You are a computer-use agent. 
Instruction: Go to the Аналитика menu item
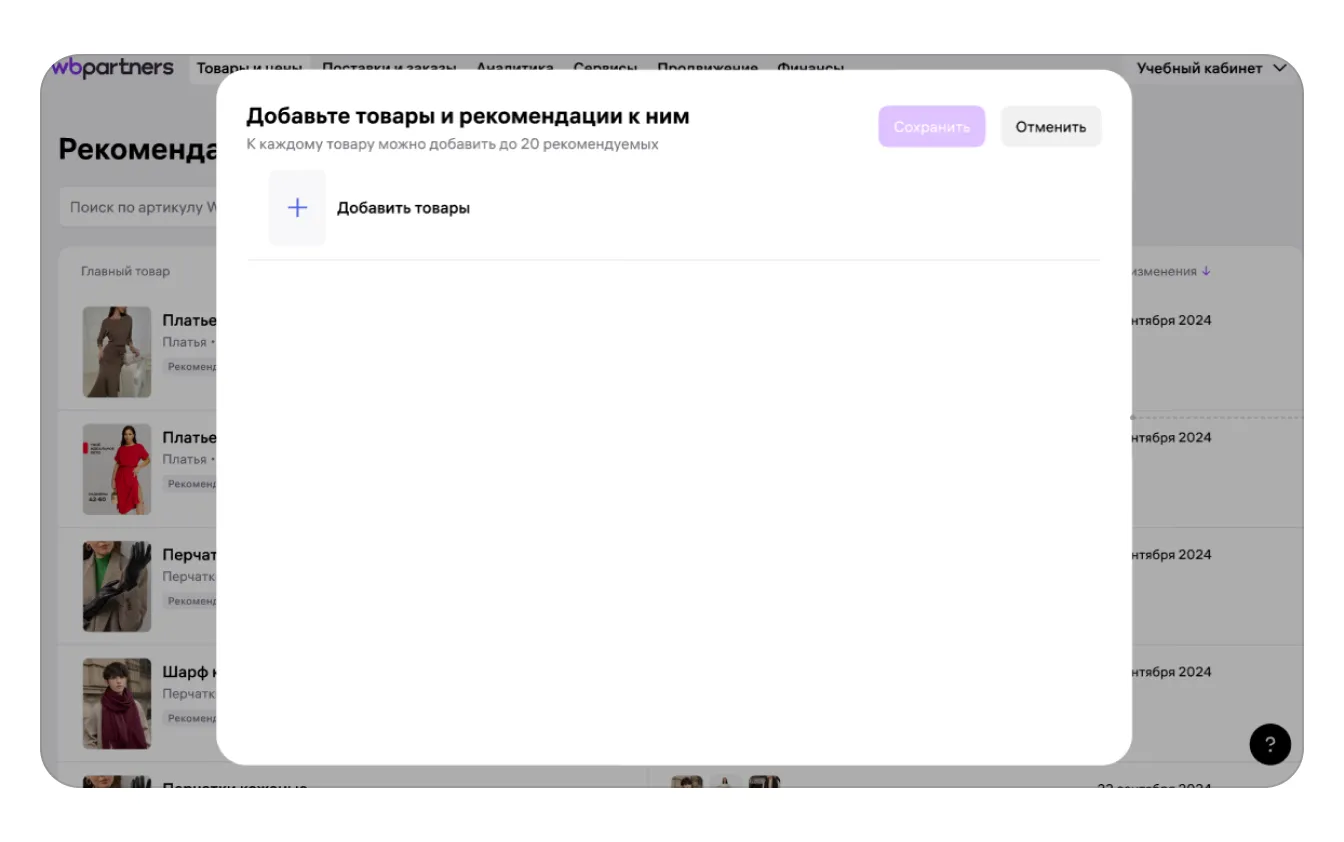coord(514,66)
